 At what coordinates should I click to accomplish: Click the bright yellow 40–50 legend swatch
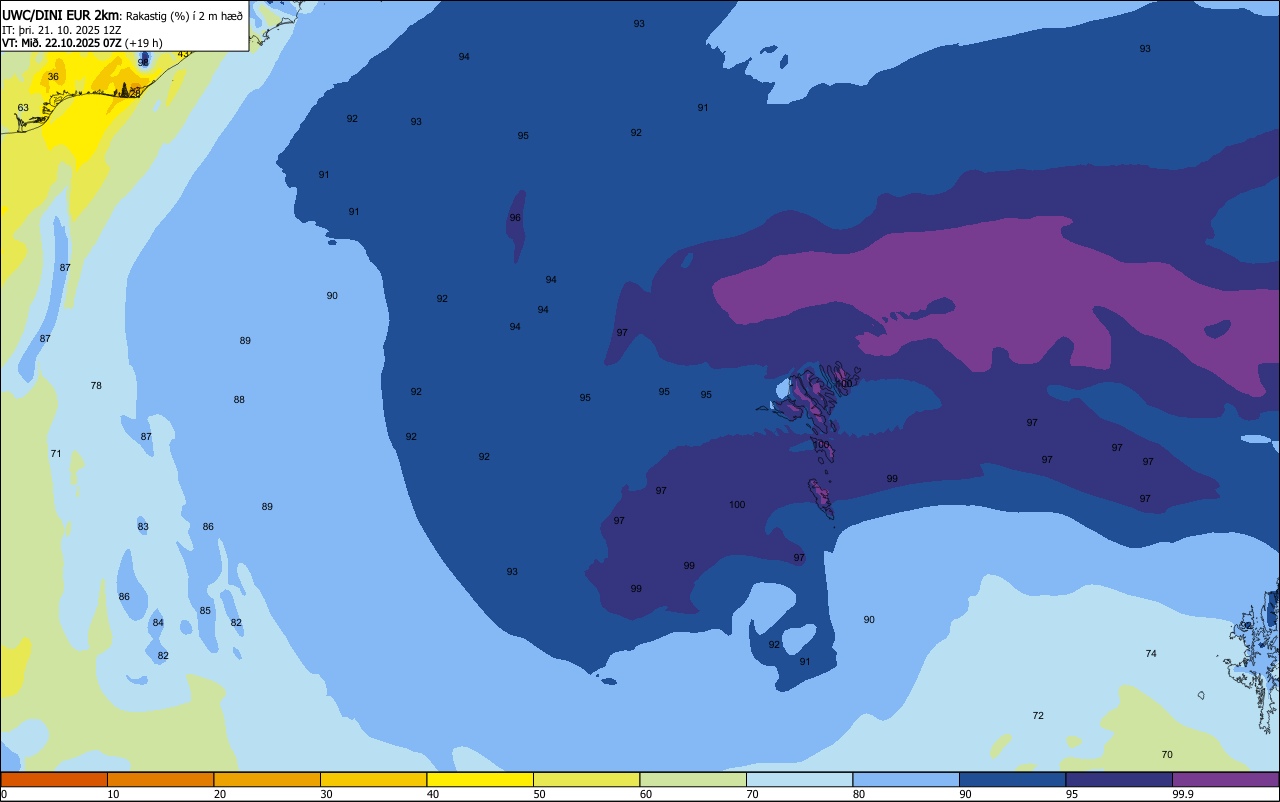pyautogui.click(x=480, y=779)
